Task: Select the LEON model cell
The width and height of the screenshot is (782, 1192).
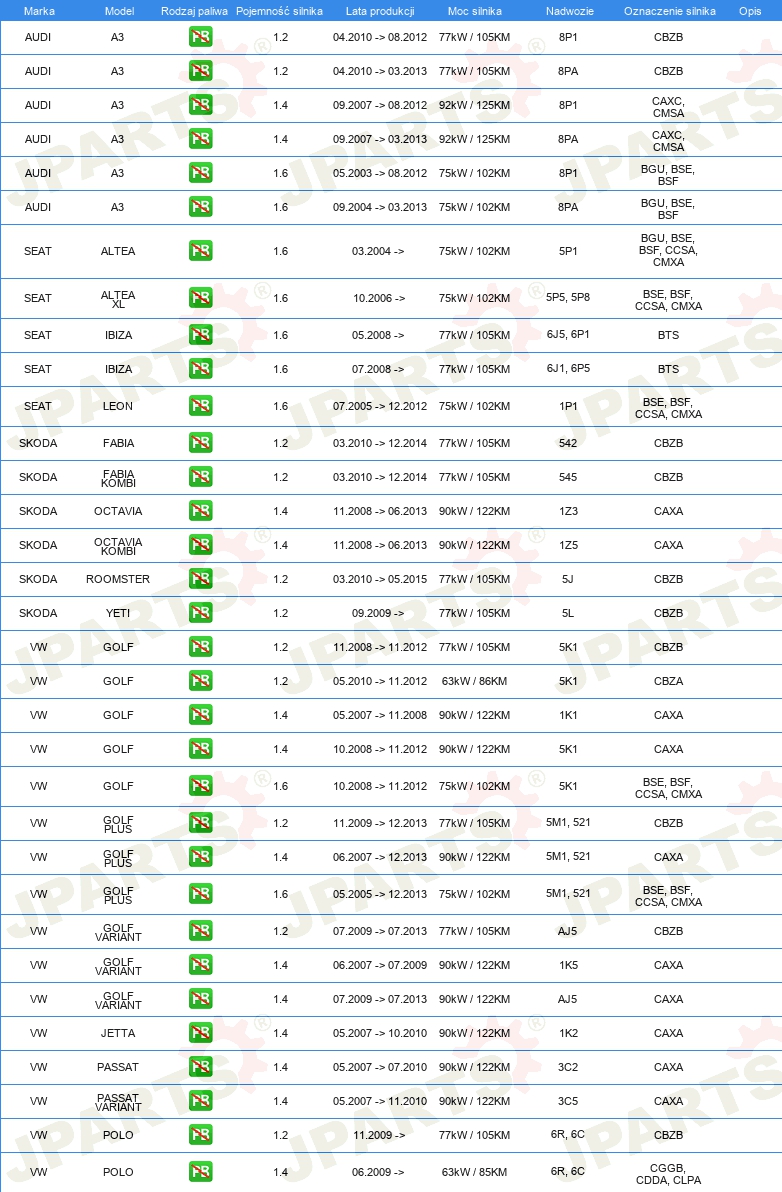Action: coord(118,406)
